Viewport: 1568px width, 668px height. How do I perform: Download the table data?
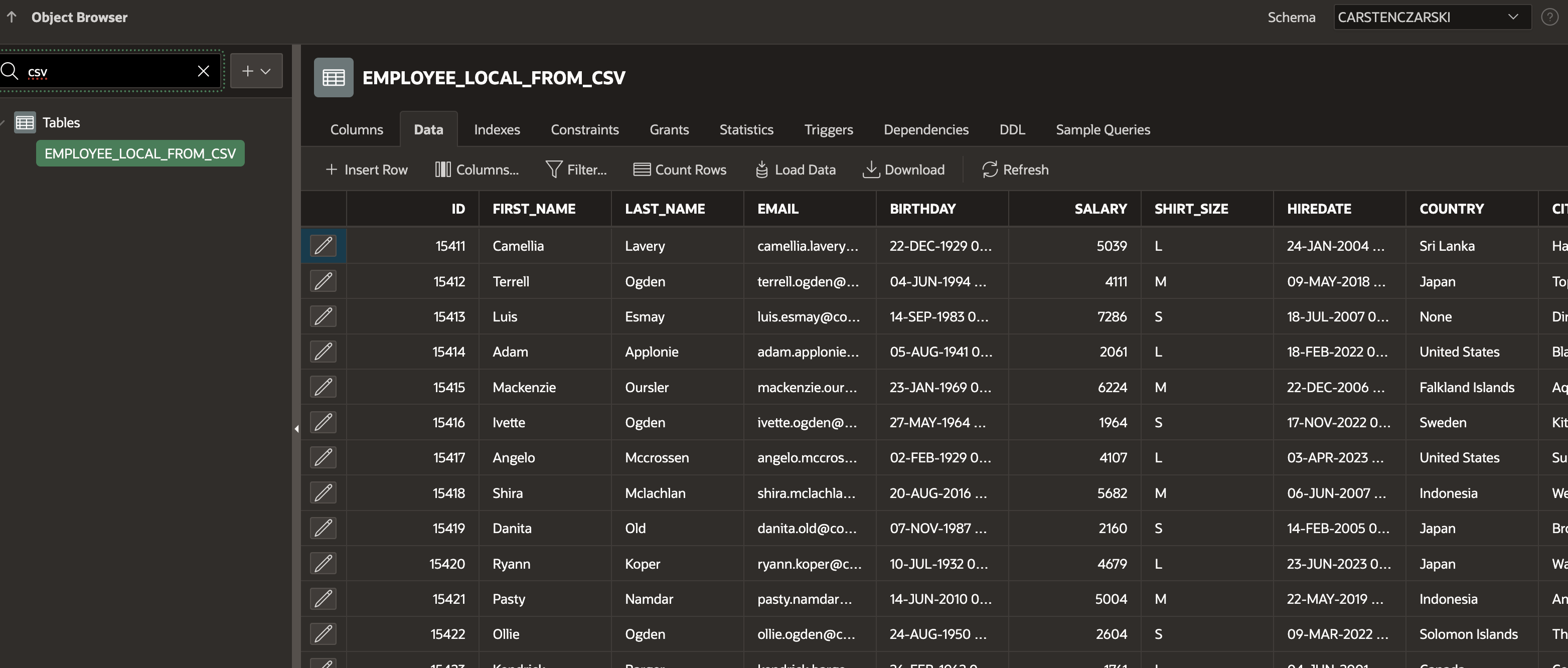(x=904, y=170)
